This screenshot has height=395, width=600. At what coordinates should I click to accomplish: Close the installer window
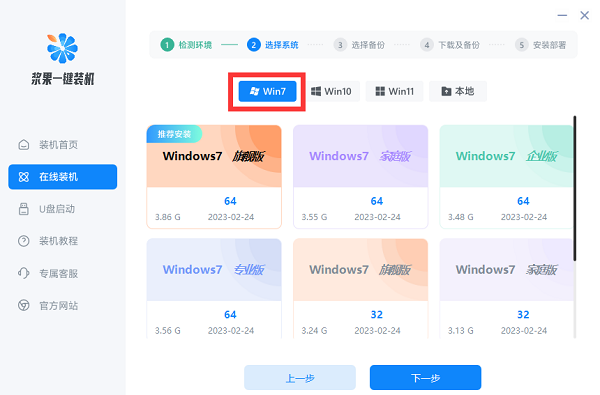pos(584,15)
